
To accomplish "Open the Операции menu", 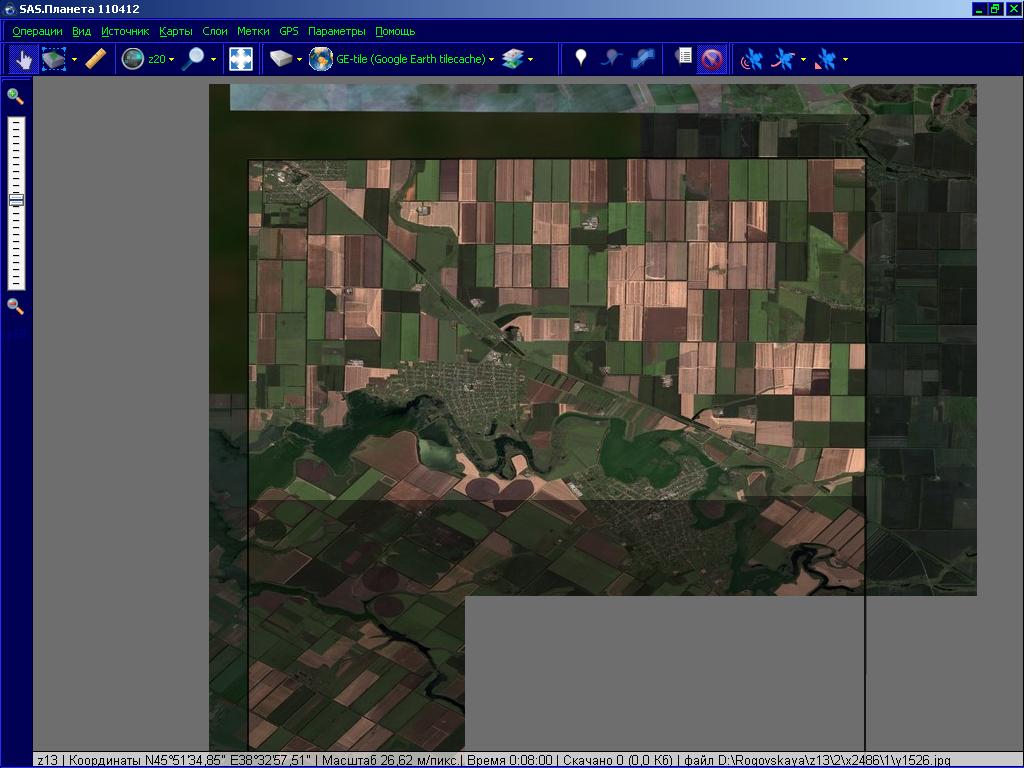I will point(37,31).
